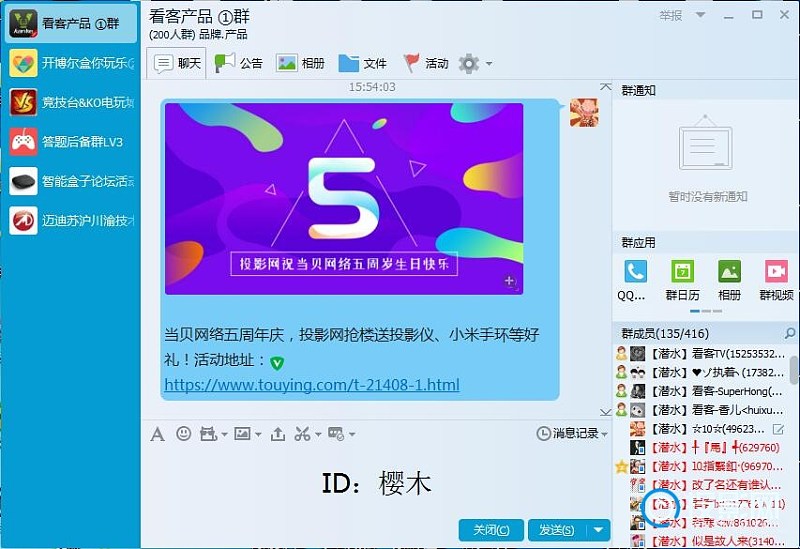The width and height of the screenshot is (800, 549).
Task: Click the 关闭(C) button
Action: (x=491, y=530)
